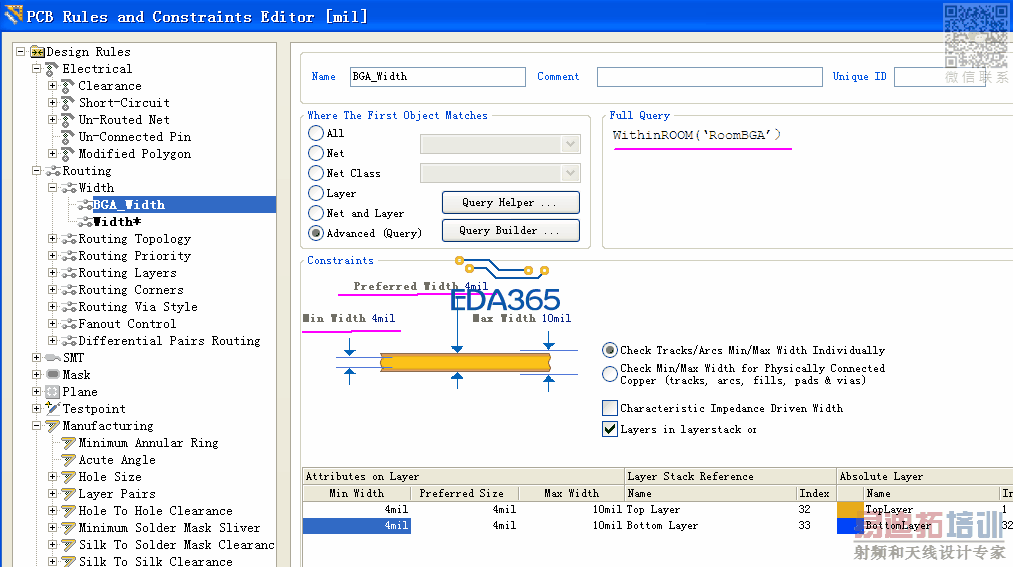This screenshot has height=567, width=1013.
Task: Select the Layer Pairs tree item
Action: pos(117,494)
